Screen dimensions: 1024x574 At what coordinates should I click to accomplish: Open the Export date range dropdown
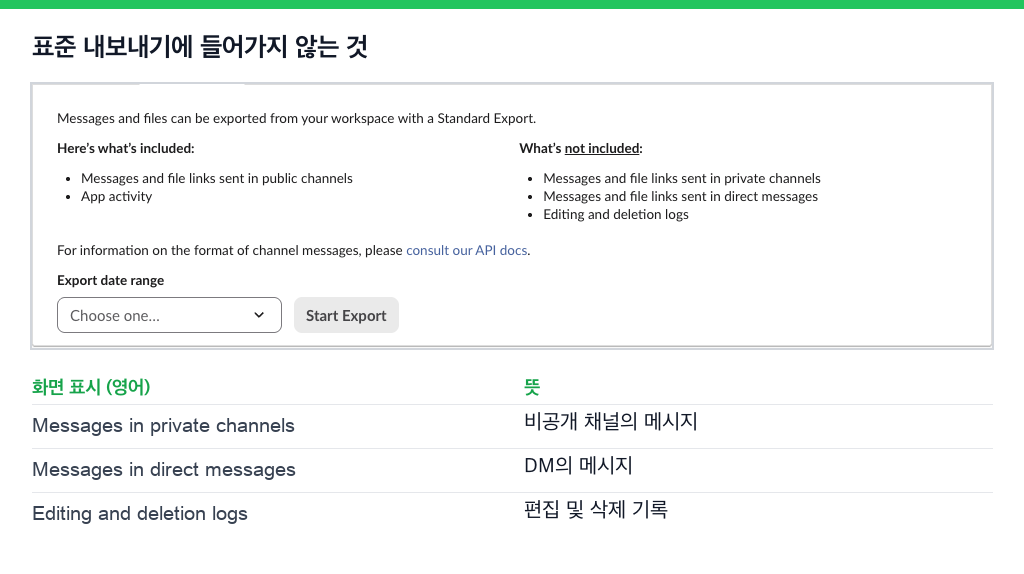tap(169, 315)
